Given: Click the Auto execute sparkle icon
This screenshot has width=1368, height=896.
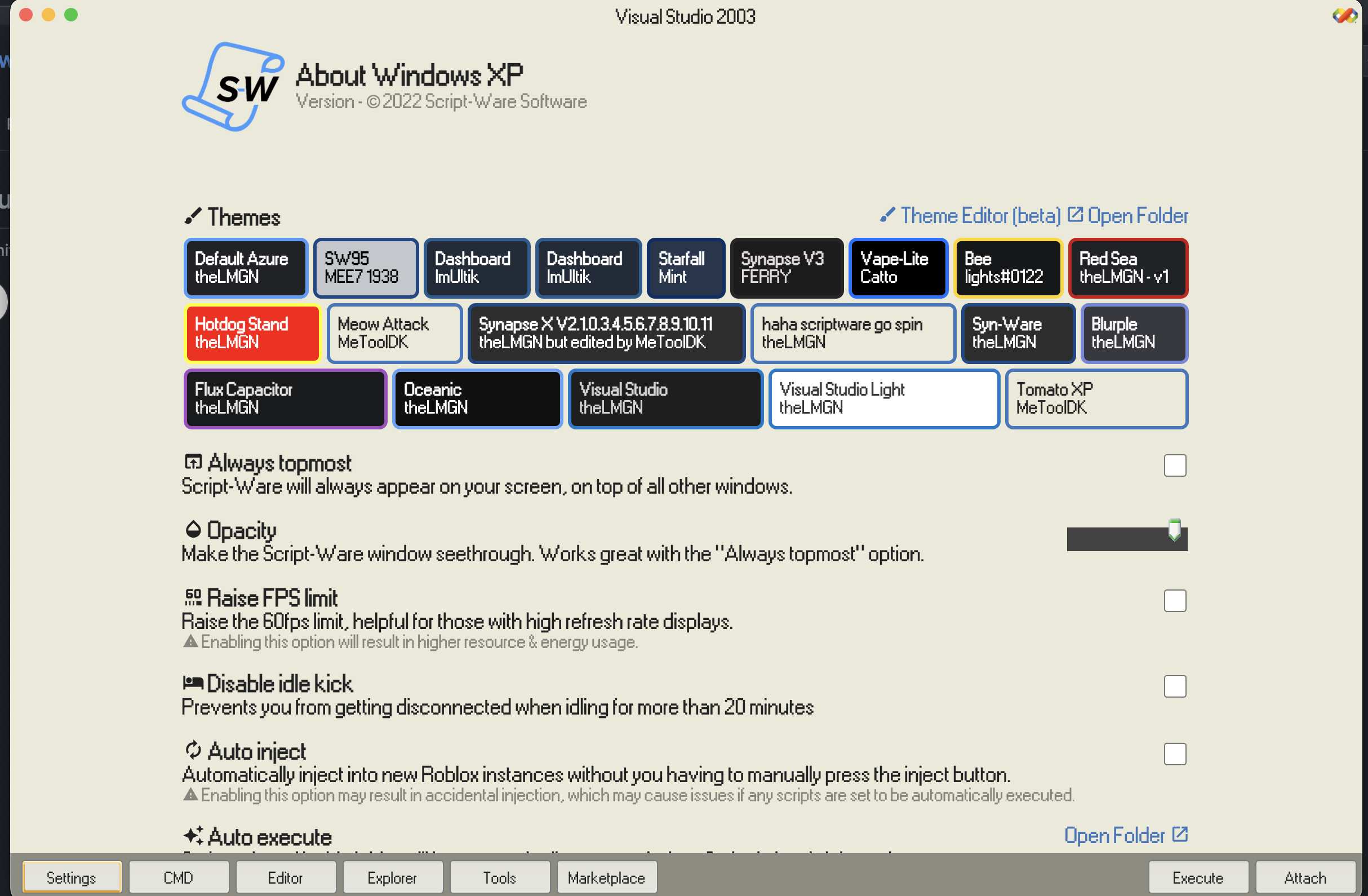Looking at the screenshot, I should click(x=193, y=836).
